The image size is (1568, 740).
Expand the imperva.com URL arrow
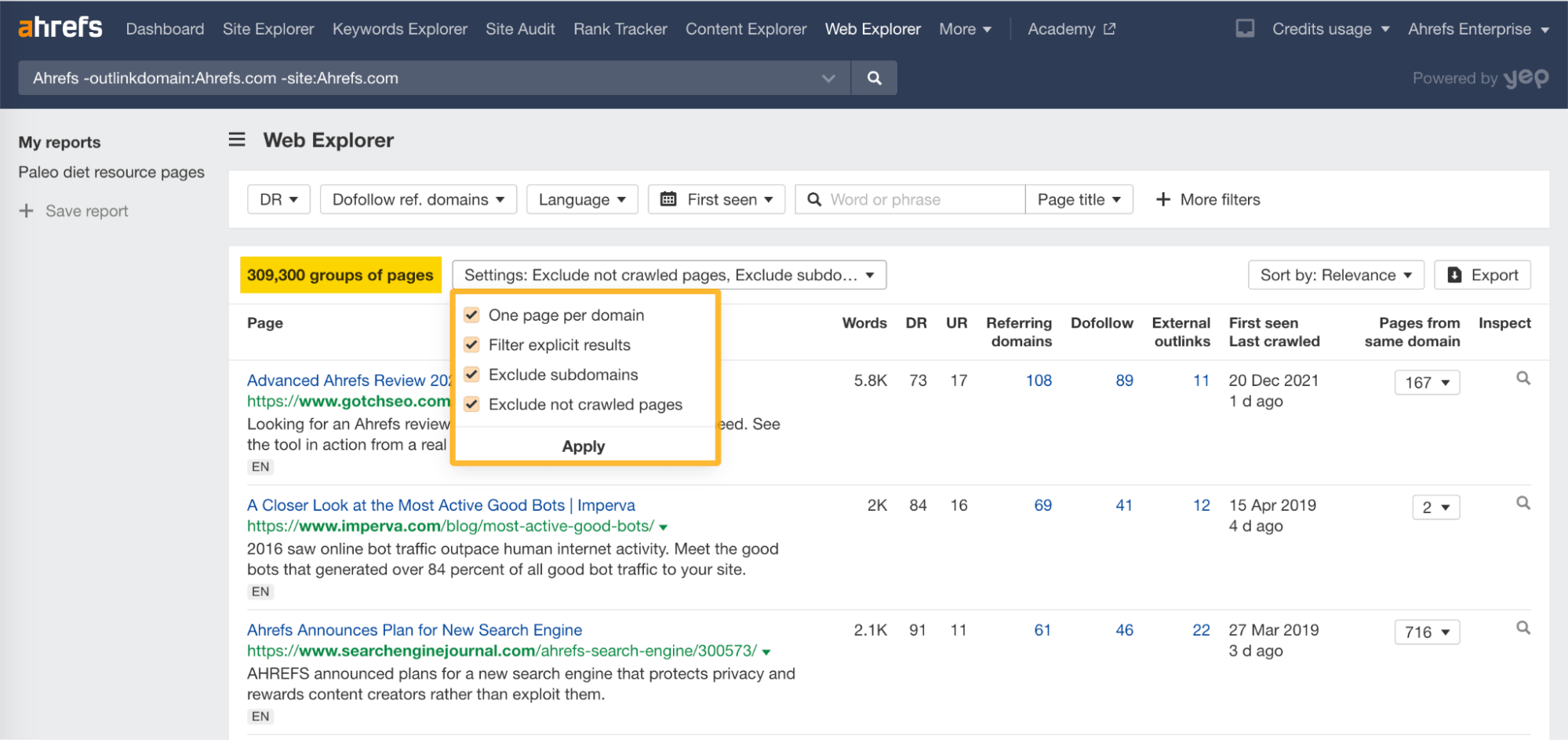tap(664, 527)
